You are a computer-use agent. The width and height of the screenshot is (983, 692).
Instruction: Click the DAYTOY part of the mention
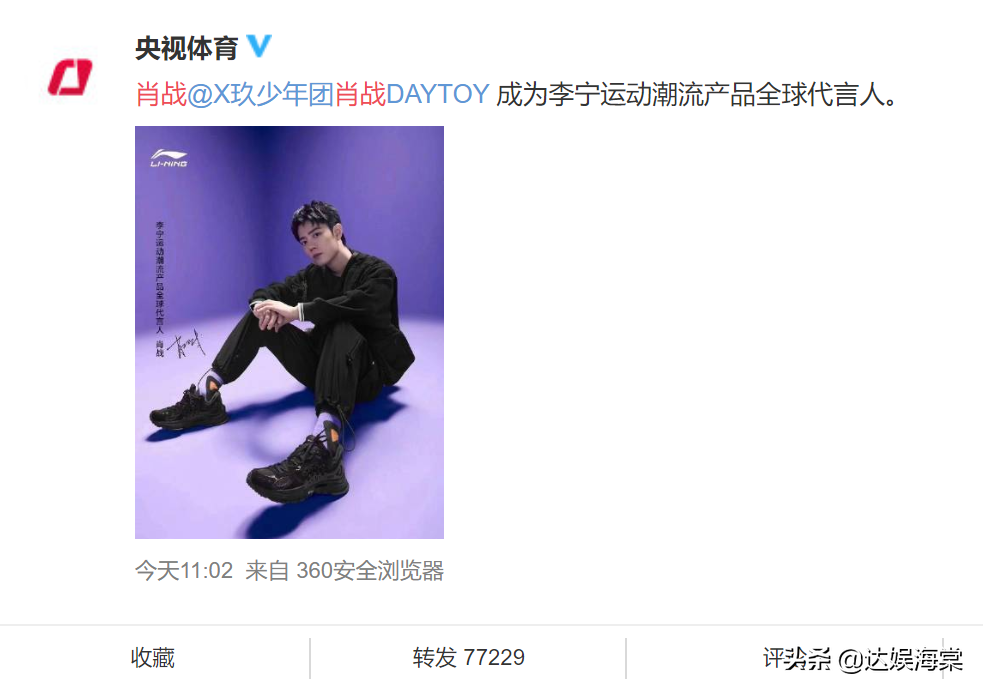(438, 95)
